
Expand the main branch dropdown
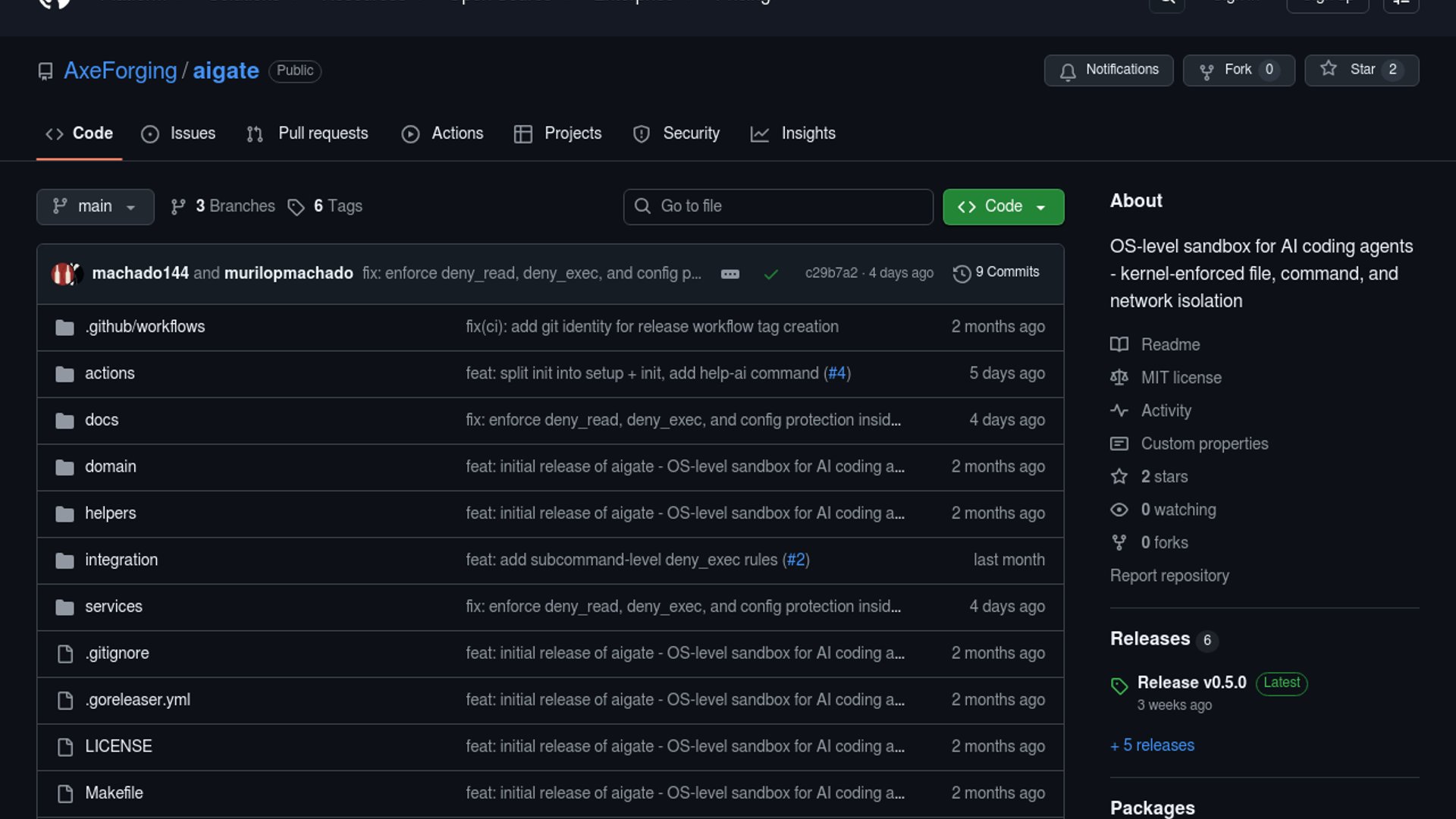click(x=95, y=206)
